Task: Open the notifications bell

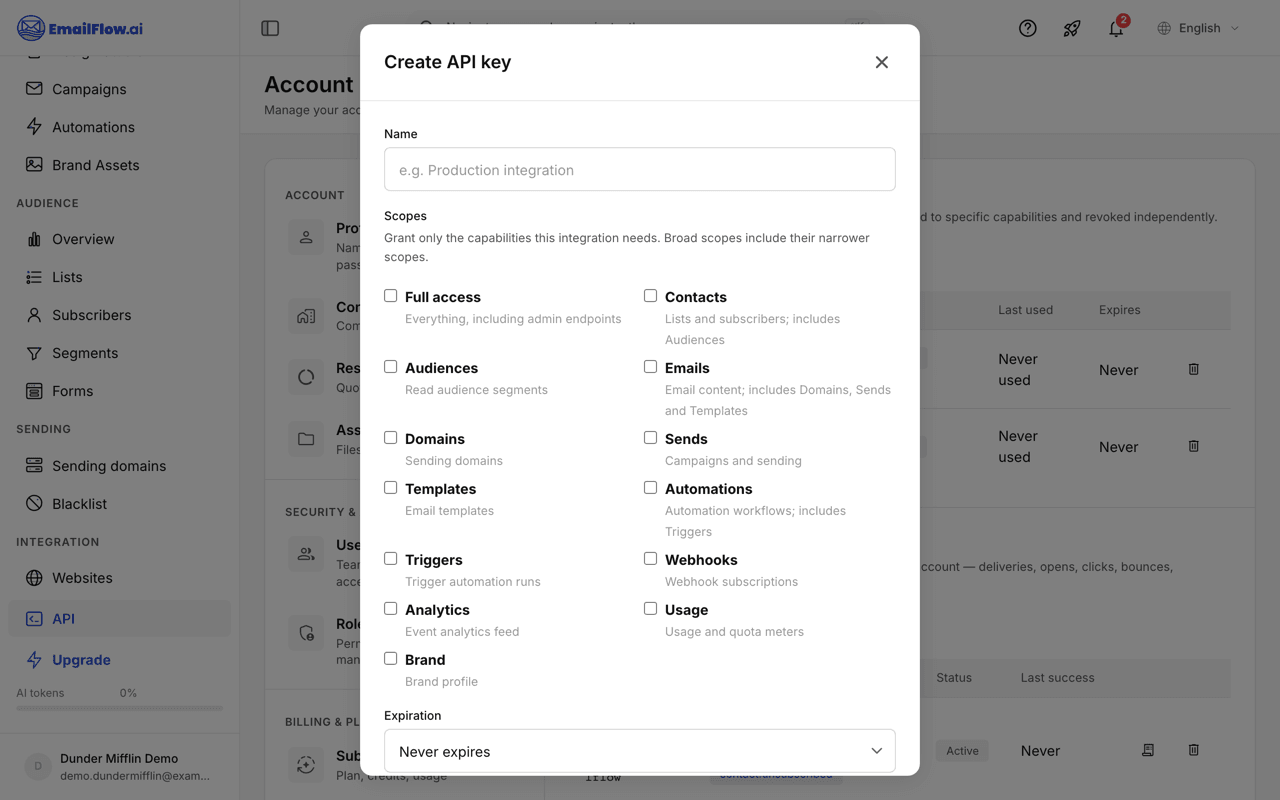Action: point(1116,28)
